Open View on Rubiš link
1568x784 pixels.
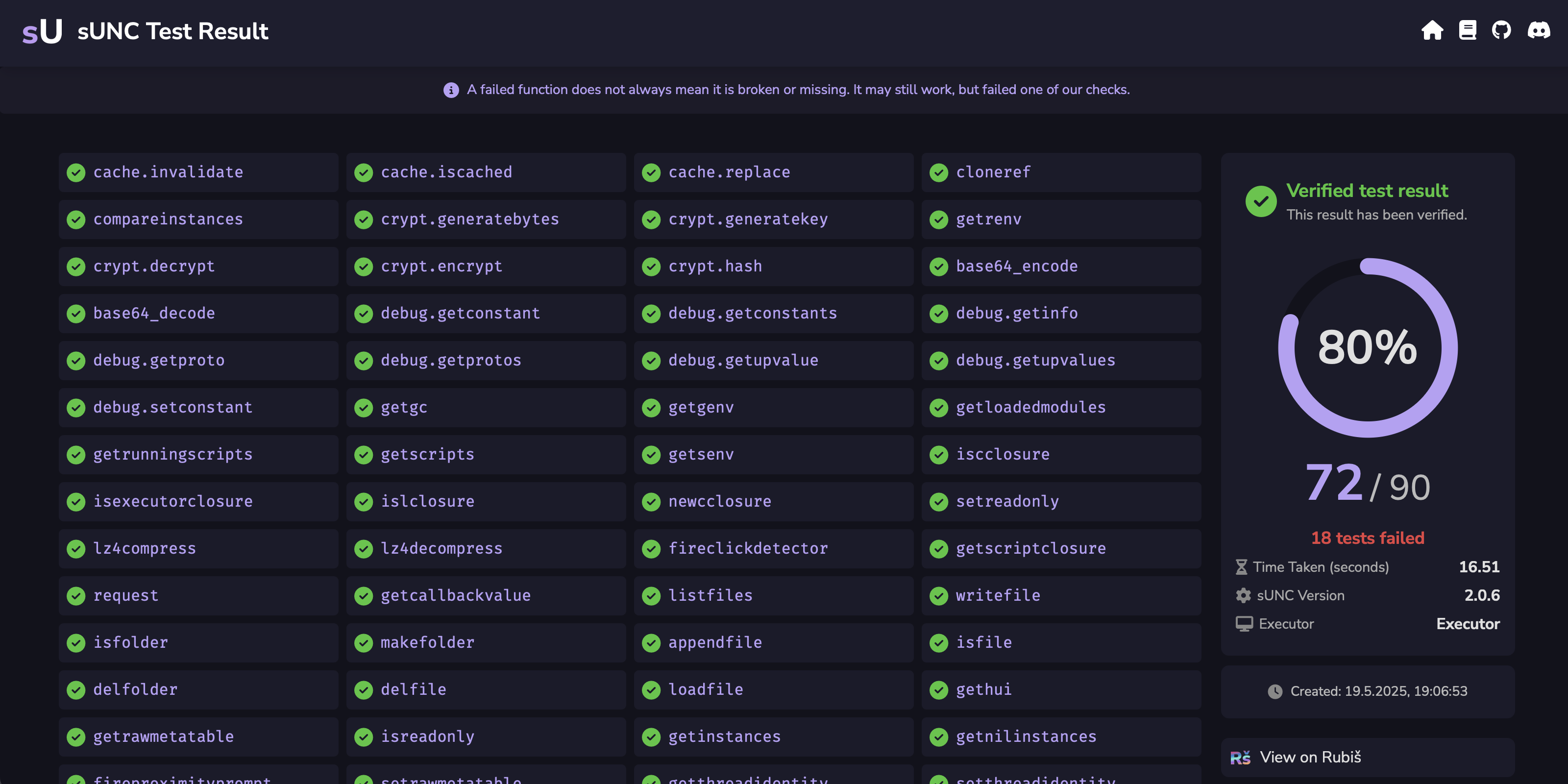(1310, 757)
